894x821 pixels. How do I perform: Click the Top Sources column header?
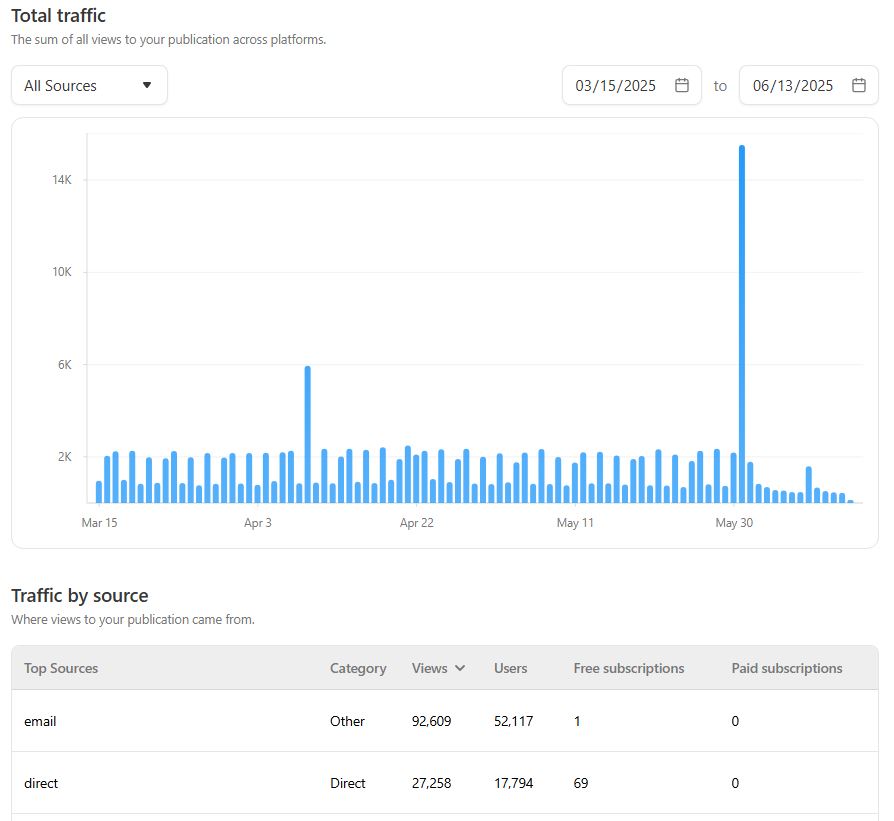(61, 669)
